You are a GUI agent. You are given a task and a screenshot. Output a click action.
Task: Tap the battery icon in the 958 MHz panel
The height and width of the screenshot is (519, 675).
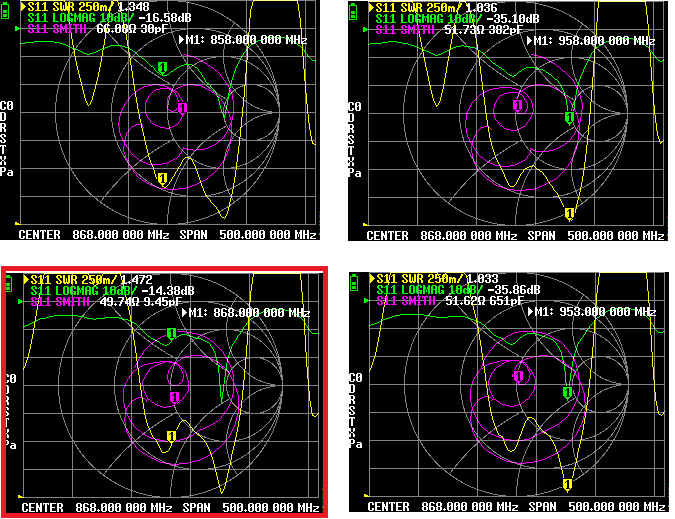(x=353, y=12)
